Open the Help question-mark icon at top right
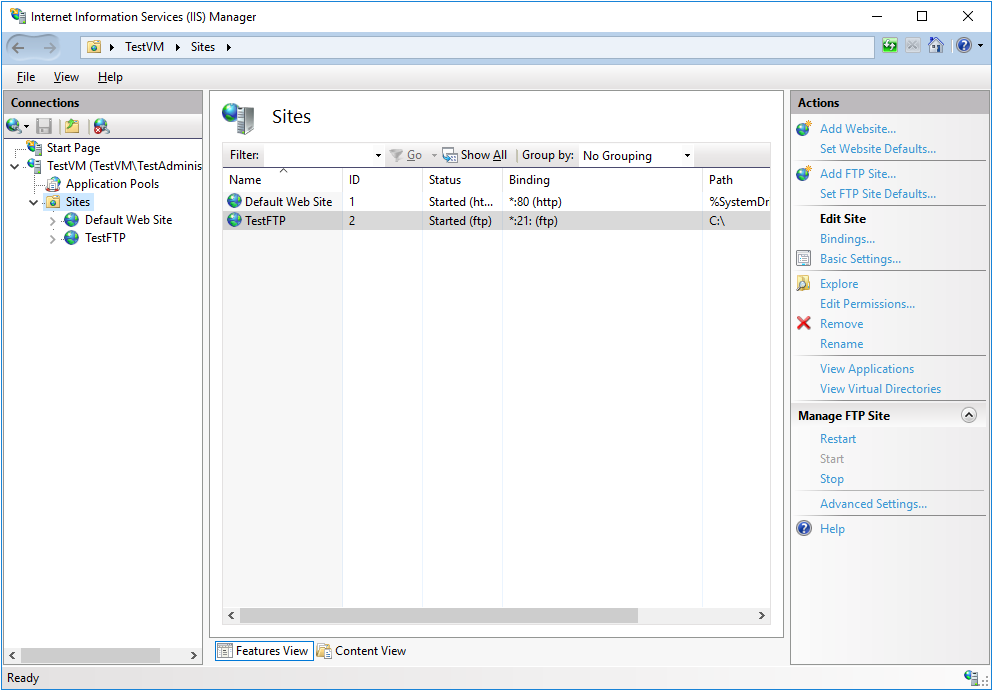The height and width of the screenshot is (691, 993). (963, 46)
